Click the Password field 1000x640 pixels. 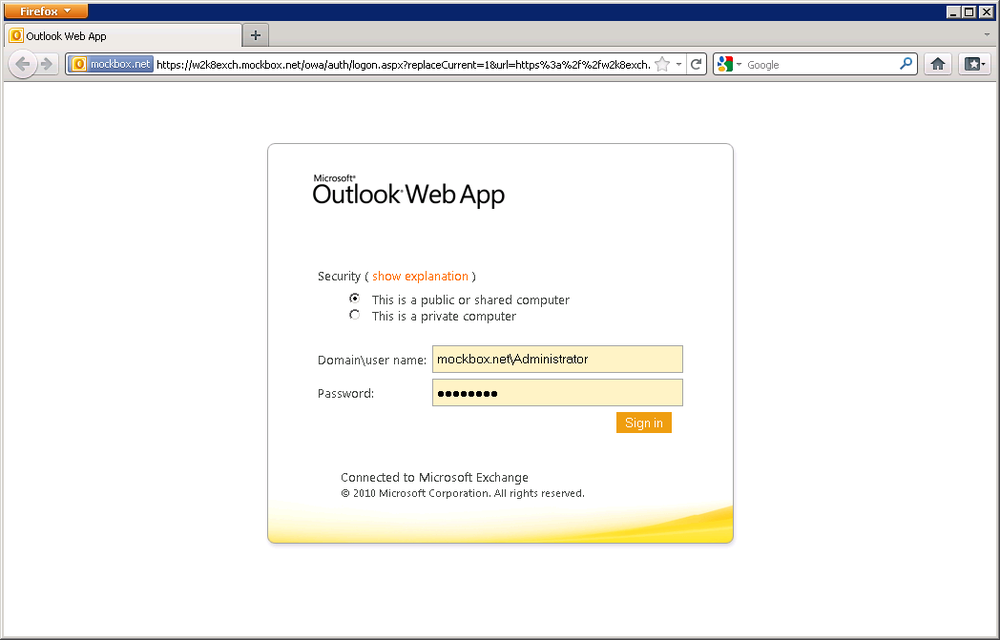click(557, 393)
